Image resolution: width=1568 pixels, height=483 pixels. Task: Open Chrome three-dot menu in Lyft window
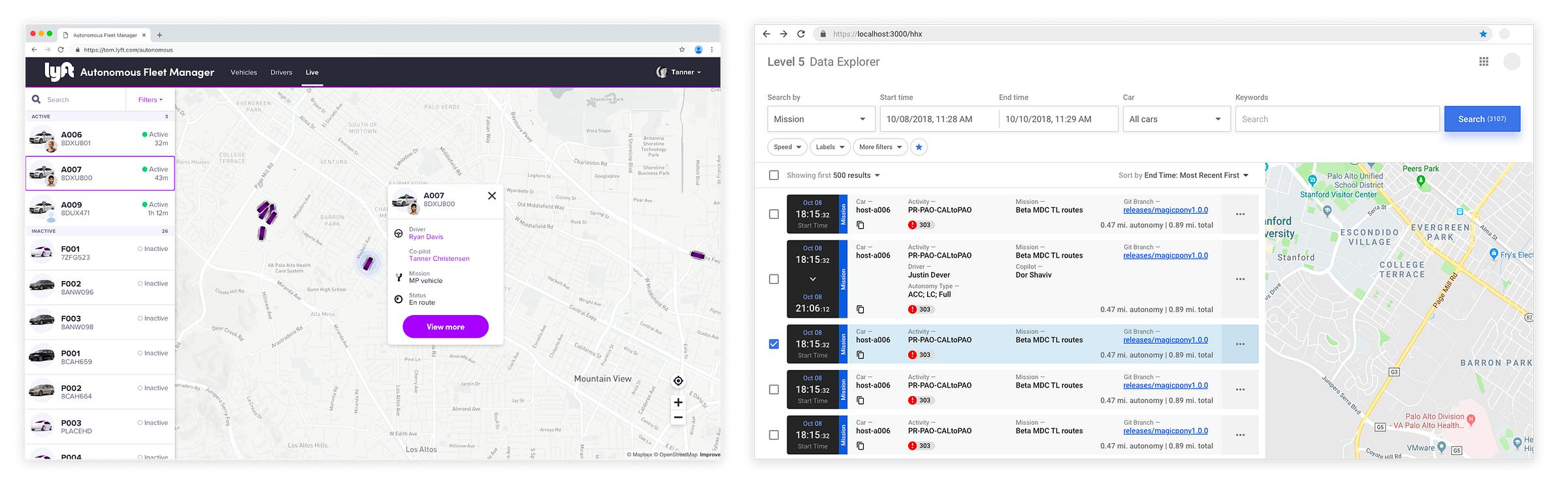point(711,50)
